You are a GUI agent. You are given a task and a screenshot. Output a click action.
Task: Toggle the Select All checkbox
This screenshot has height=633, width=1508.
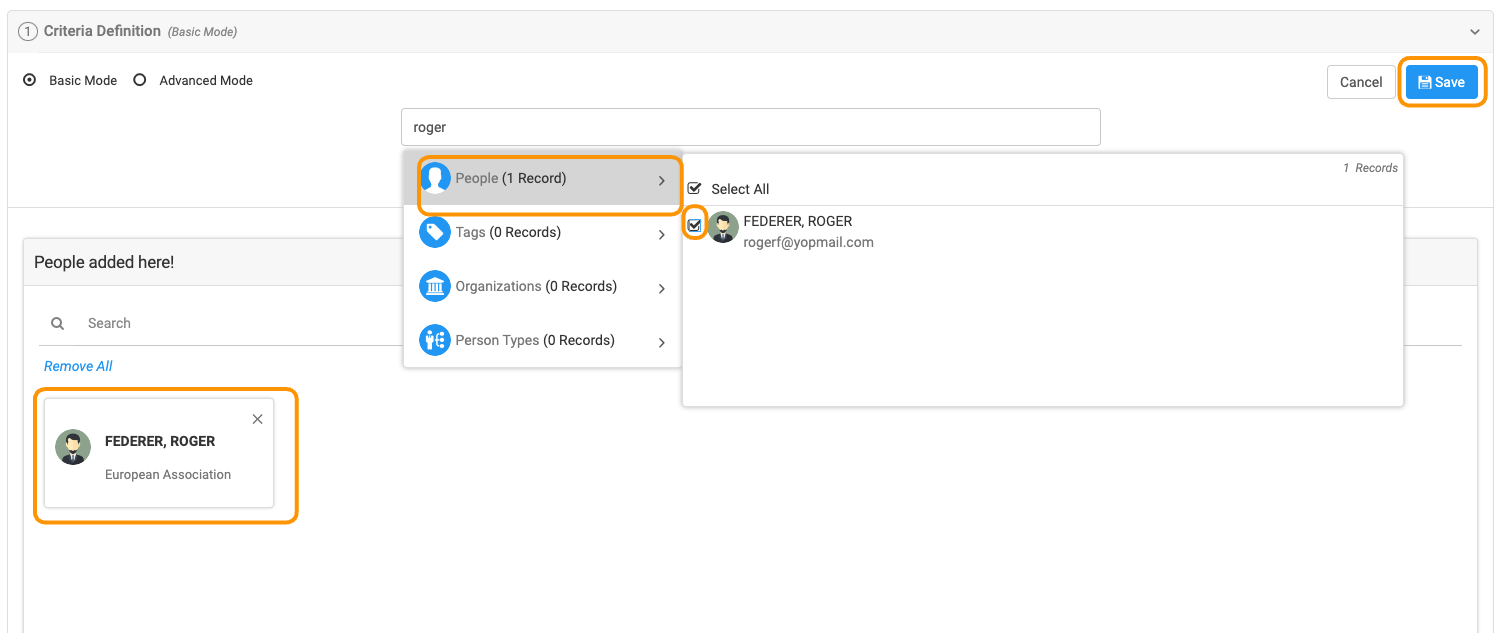[x=695, y=188]
